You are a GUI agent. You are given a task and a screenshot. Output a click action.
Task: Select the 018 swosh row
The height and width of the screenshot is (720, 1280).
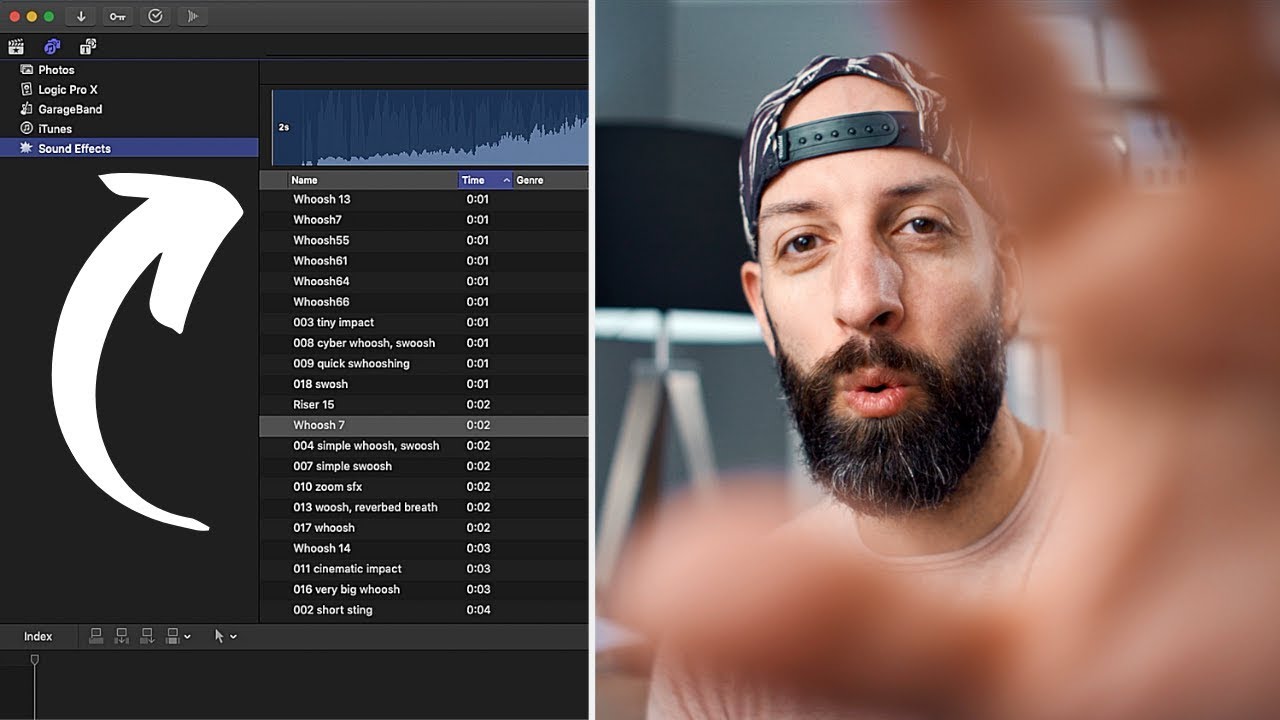pos(424,384)
